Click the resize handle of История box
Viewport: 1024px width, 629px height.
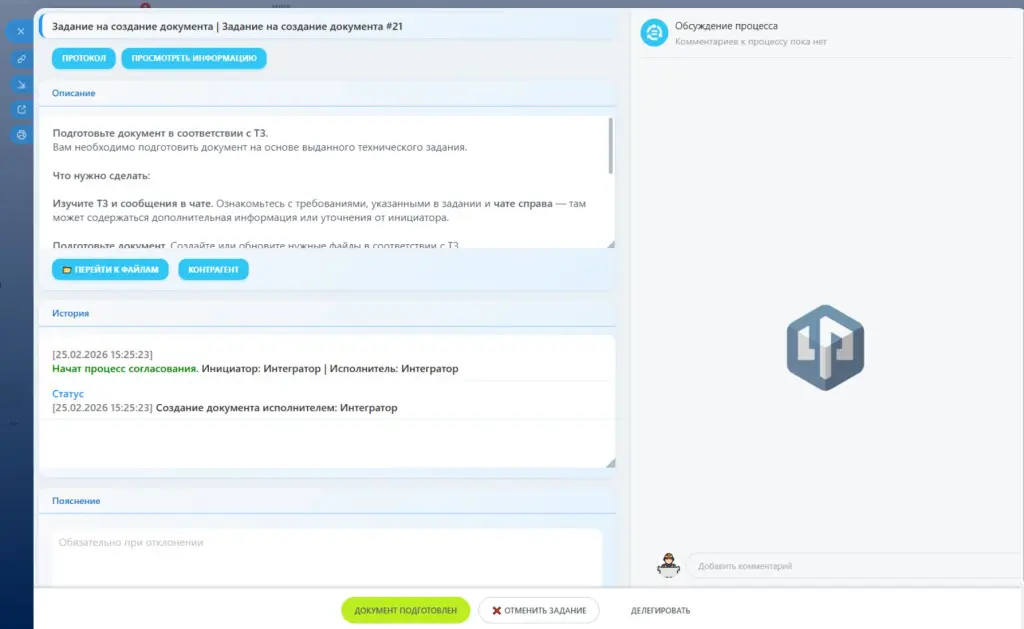point(610,462)
